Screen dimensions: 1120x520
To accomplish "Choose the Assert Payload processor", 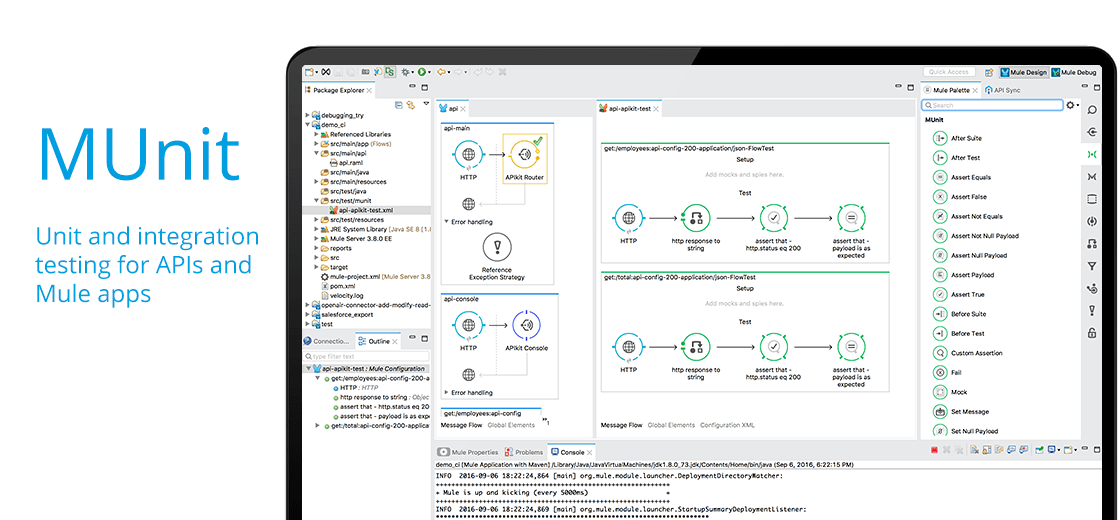I will 964,275.
